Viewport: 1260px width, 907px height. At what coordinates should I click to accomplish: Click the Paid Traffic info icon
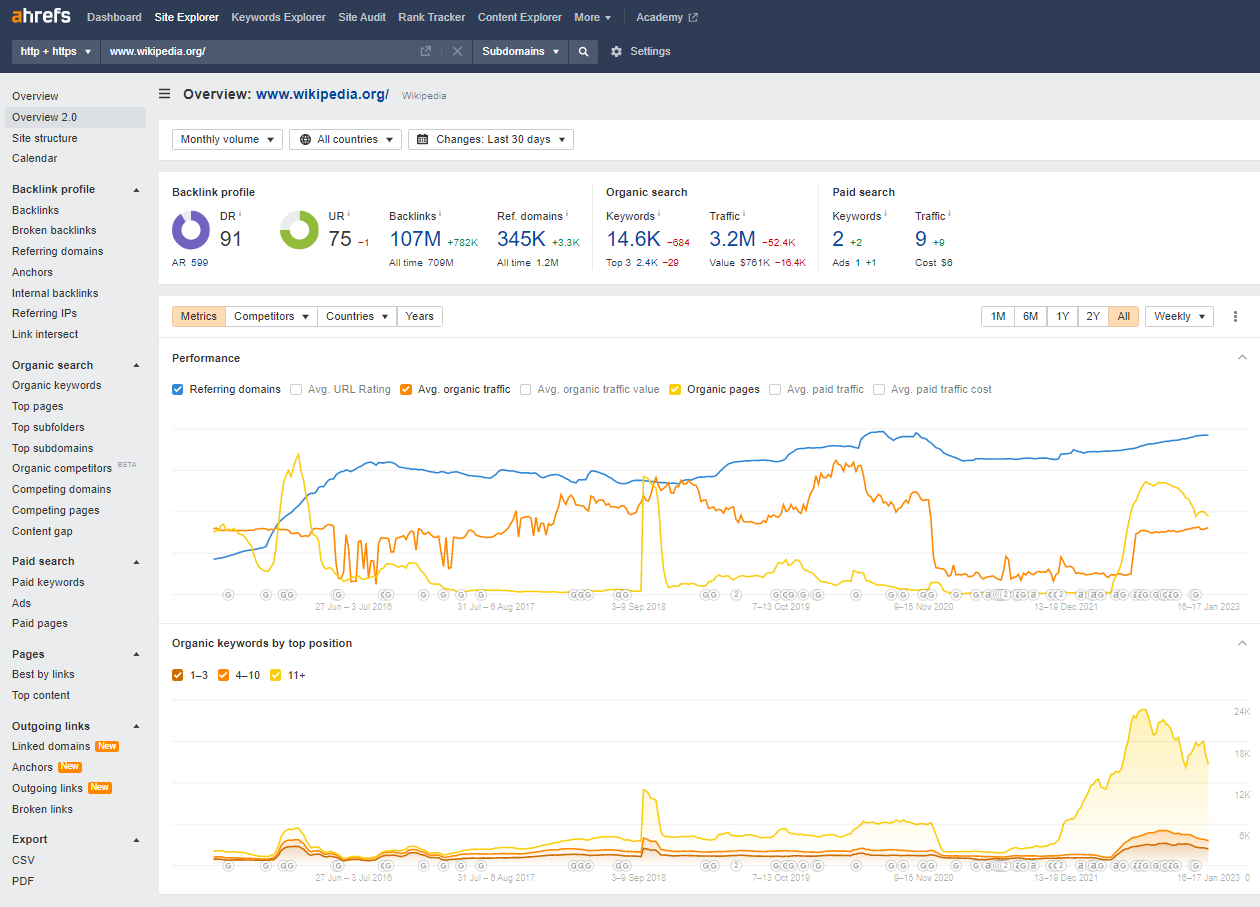coord(949,214)
